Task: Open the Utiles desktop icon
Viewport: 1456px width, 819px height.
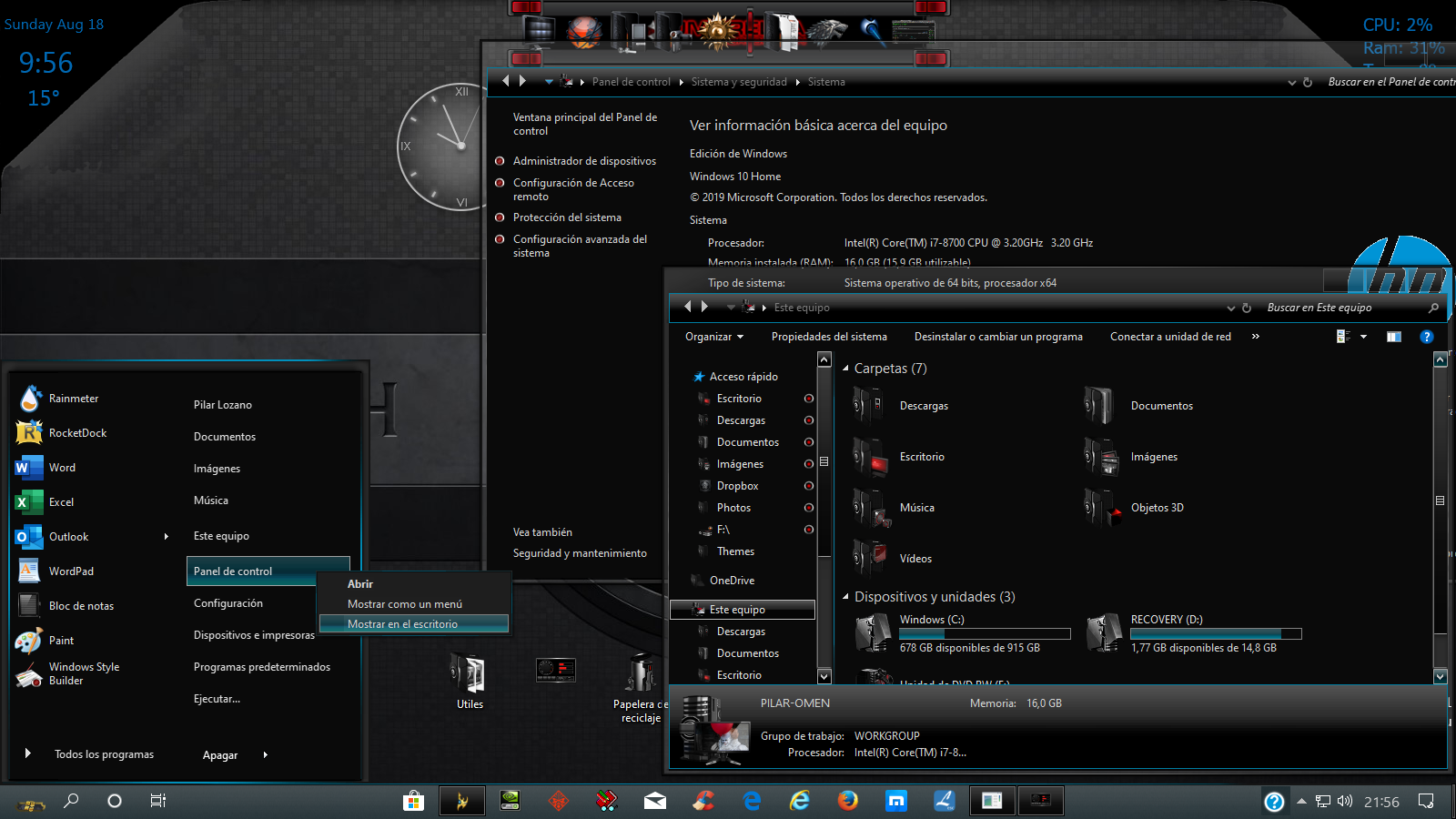Action: point(470,678)
